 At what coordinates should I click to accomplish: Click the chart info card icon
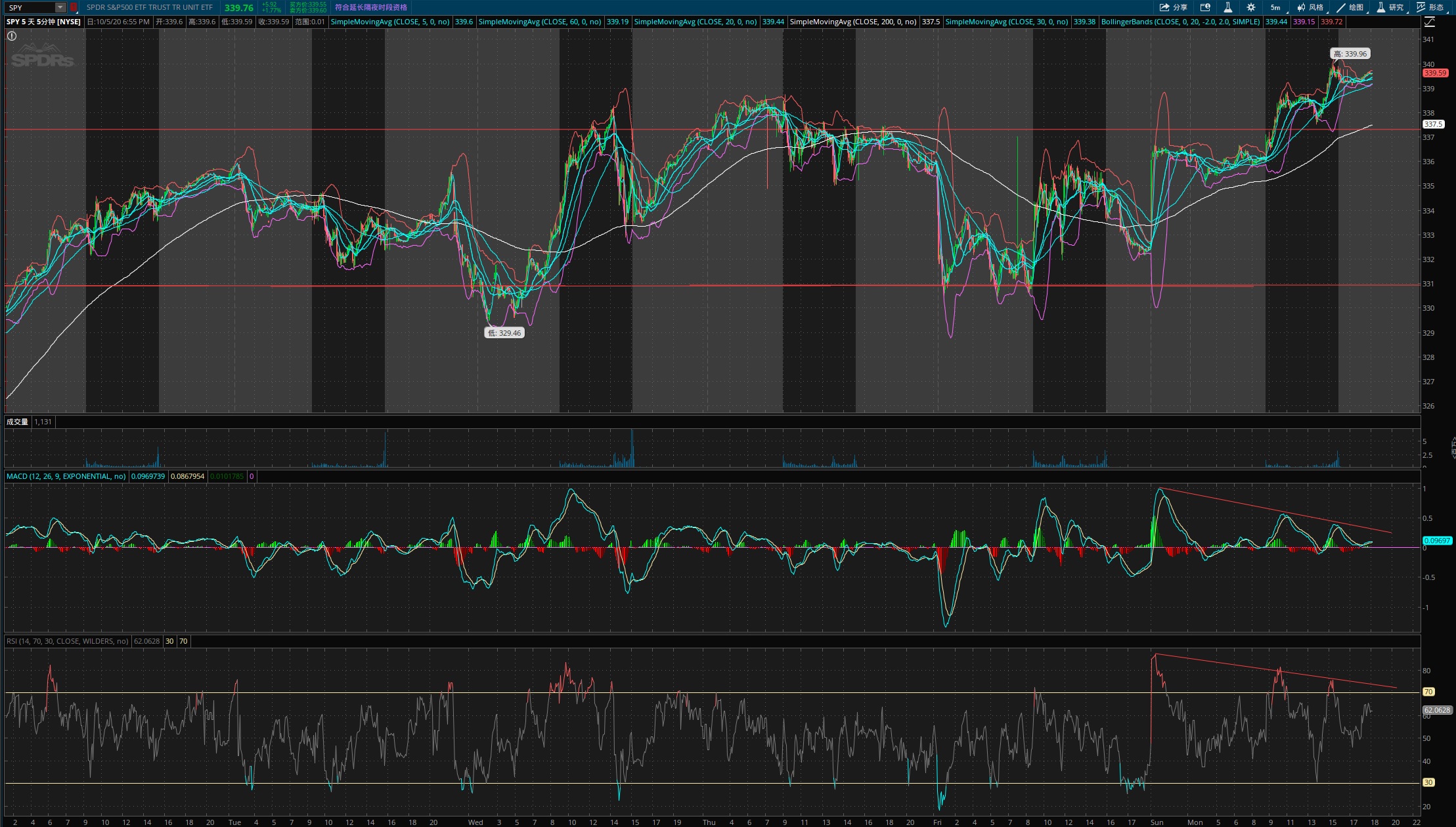[1205, 7]
